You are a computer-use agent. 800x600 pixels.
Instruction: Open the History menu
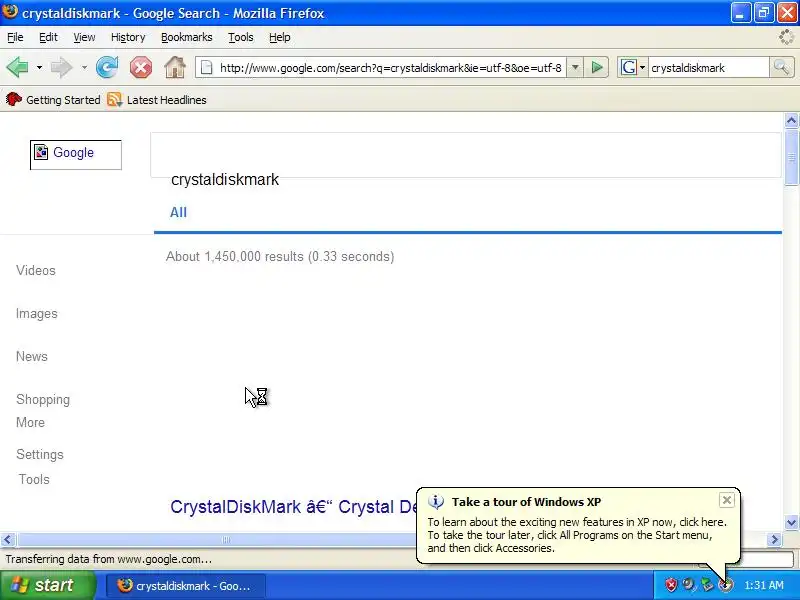coord(128,37)
